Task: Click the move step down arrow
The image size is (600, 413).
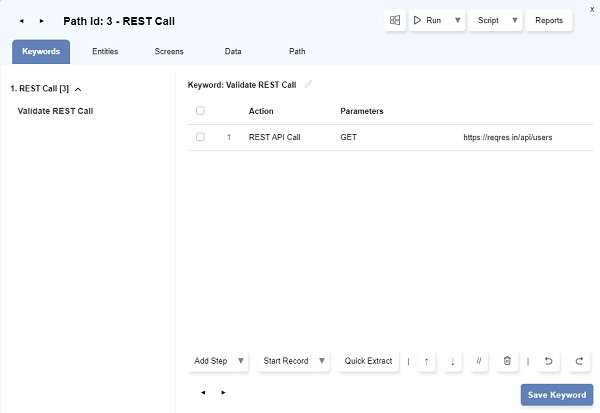Action: pyautogui.click(x=453, y=361)
